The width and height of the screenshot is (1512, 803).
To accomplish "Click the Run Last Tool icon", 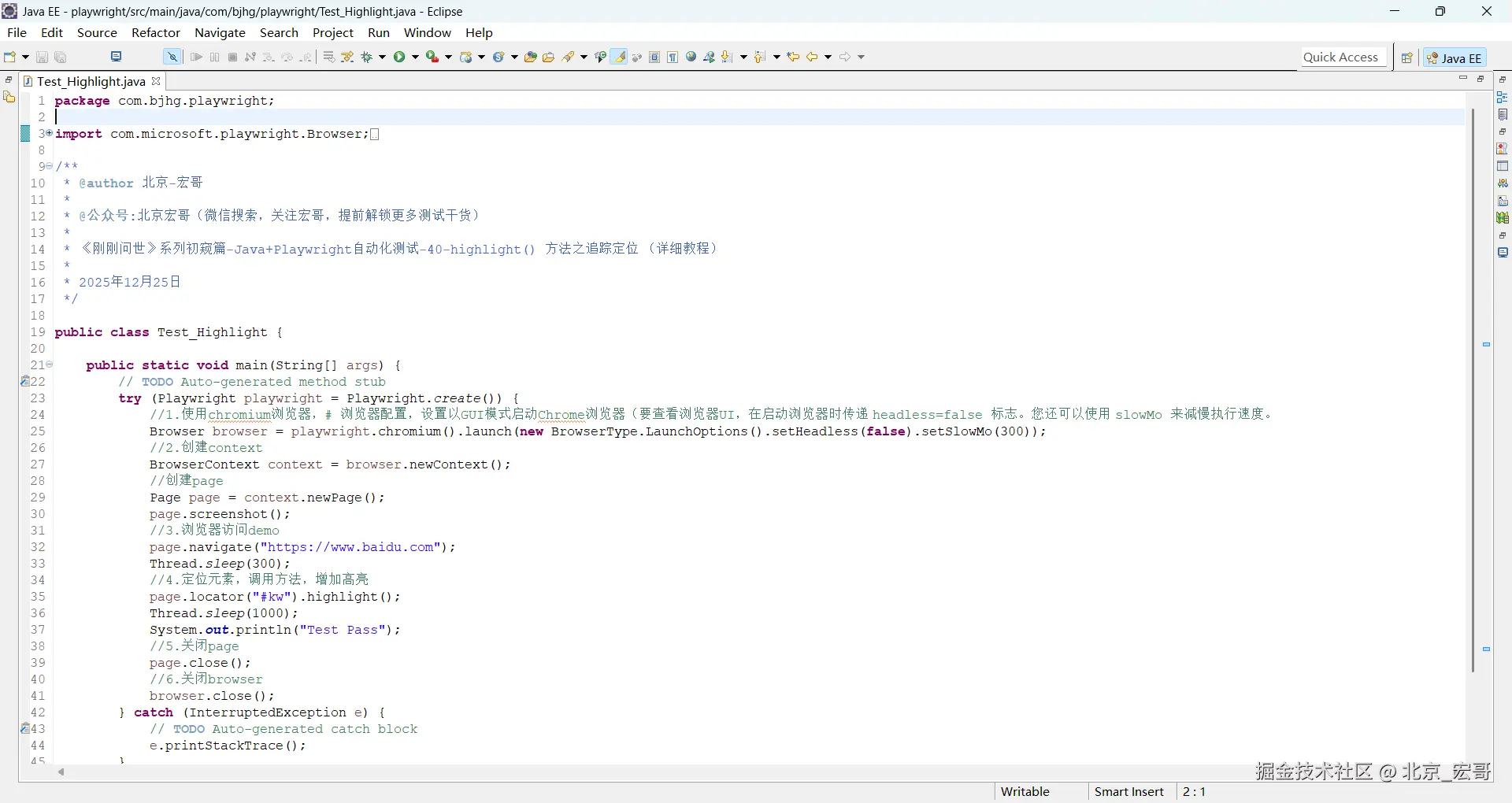I will tap(432, 57).
